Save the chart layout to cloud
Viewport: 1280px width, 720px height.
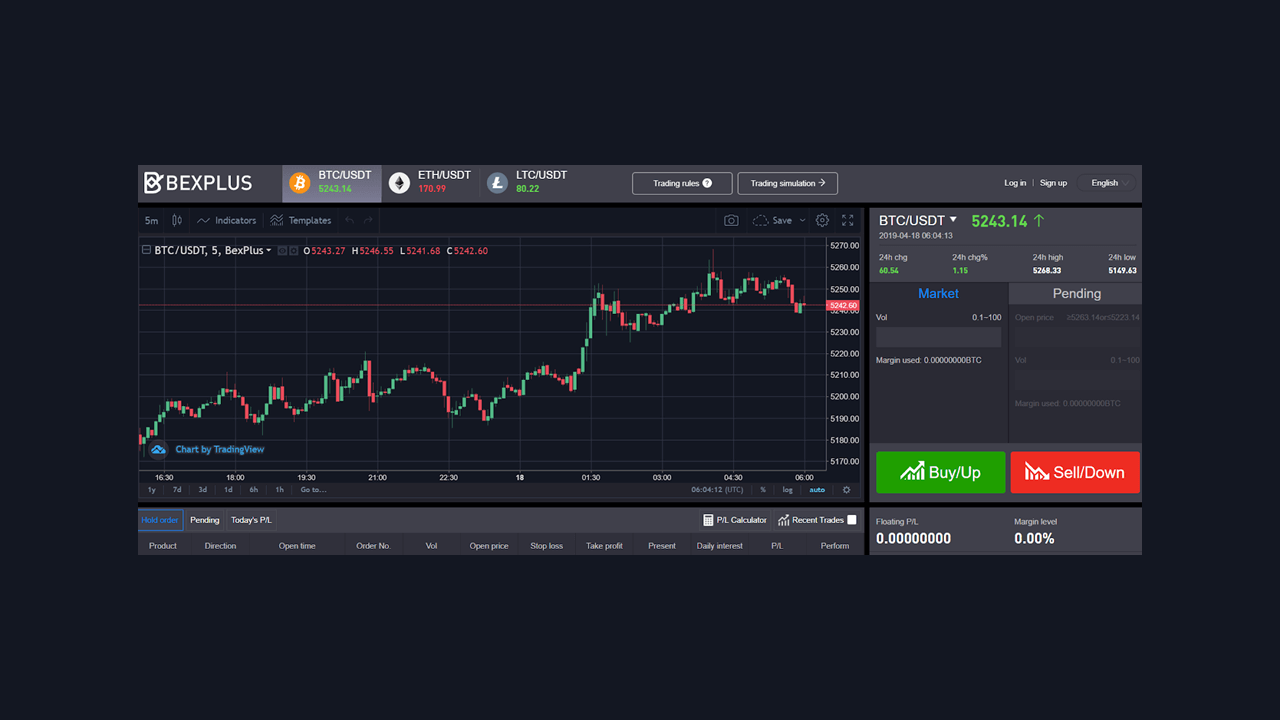(771, 220)
